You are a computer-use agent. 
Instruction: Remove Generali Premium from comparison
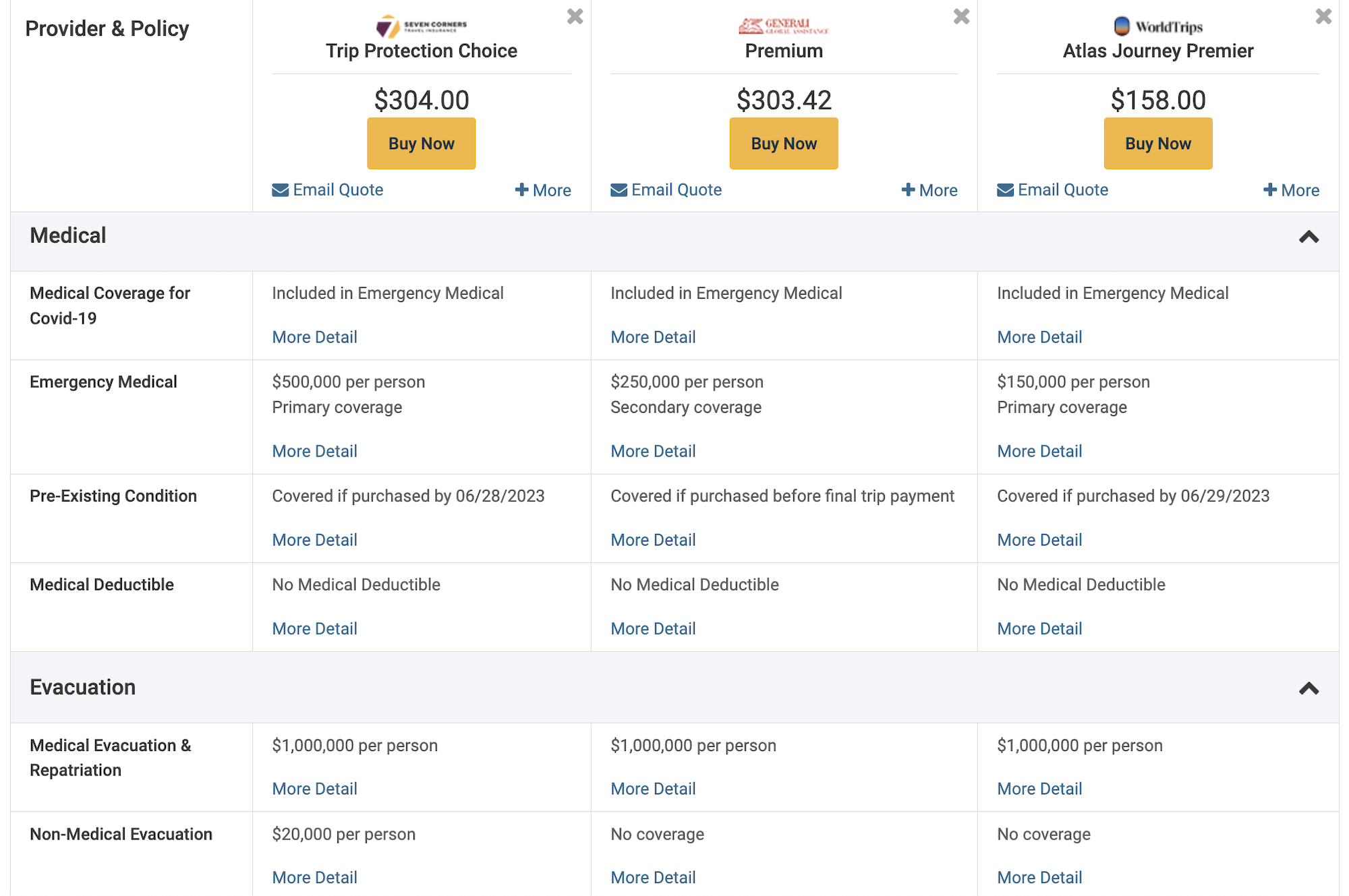(x=960, y=16)
